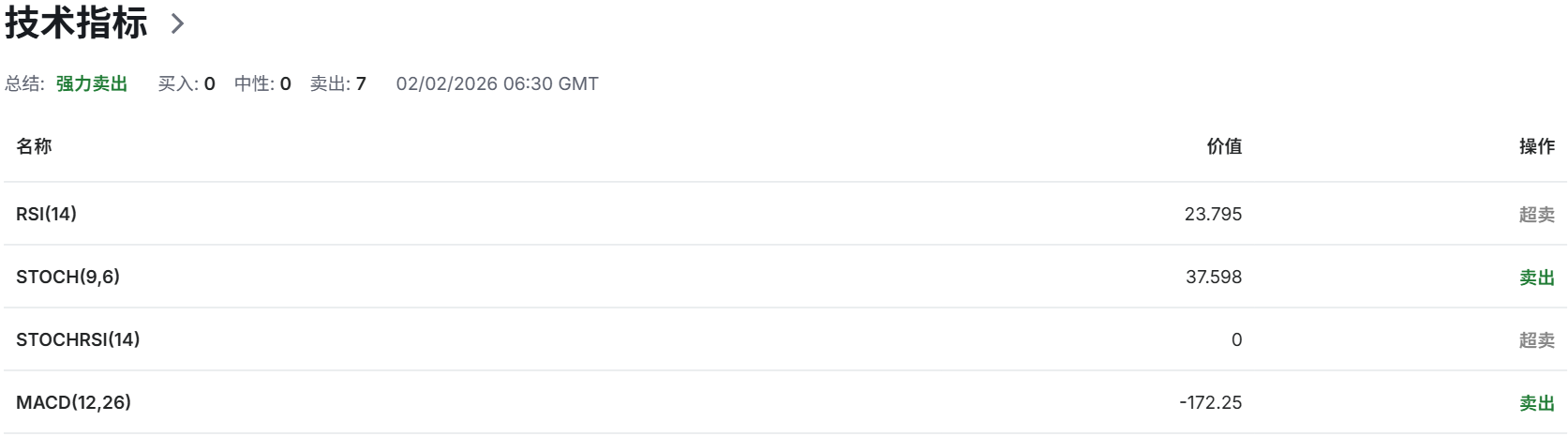Select the STOCHRSI(14) indicator name
1568x436 pixels.
pos(78,339)
